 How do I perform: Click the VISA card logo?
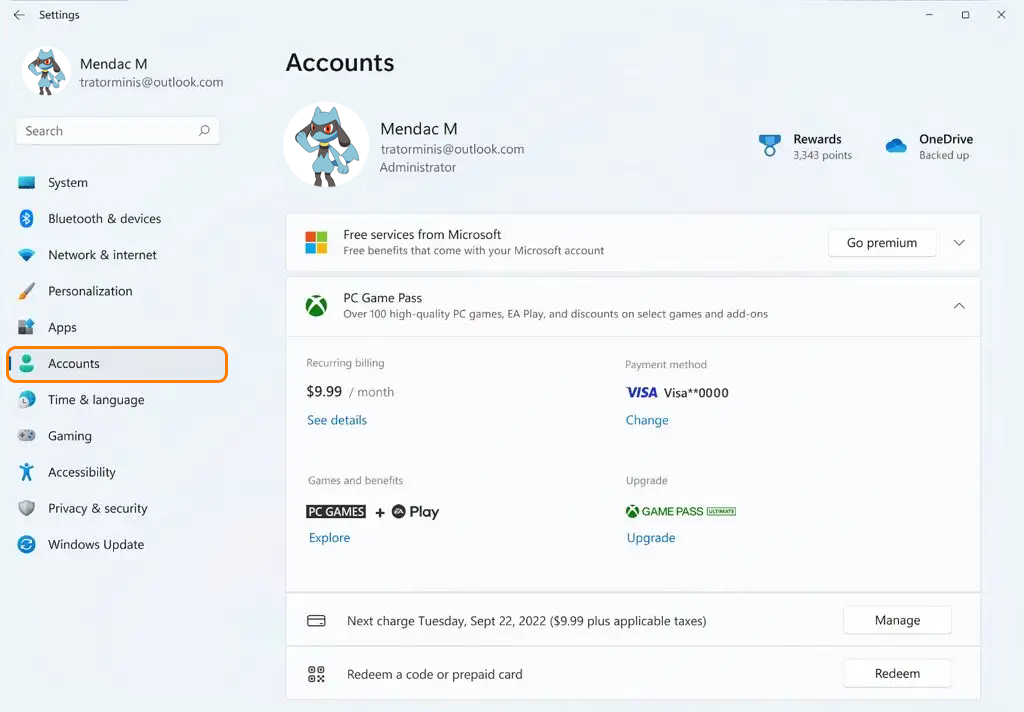click(641, 393)
